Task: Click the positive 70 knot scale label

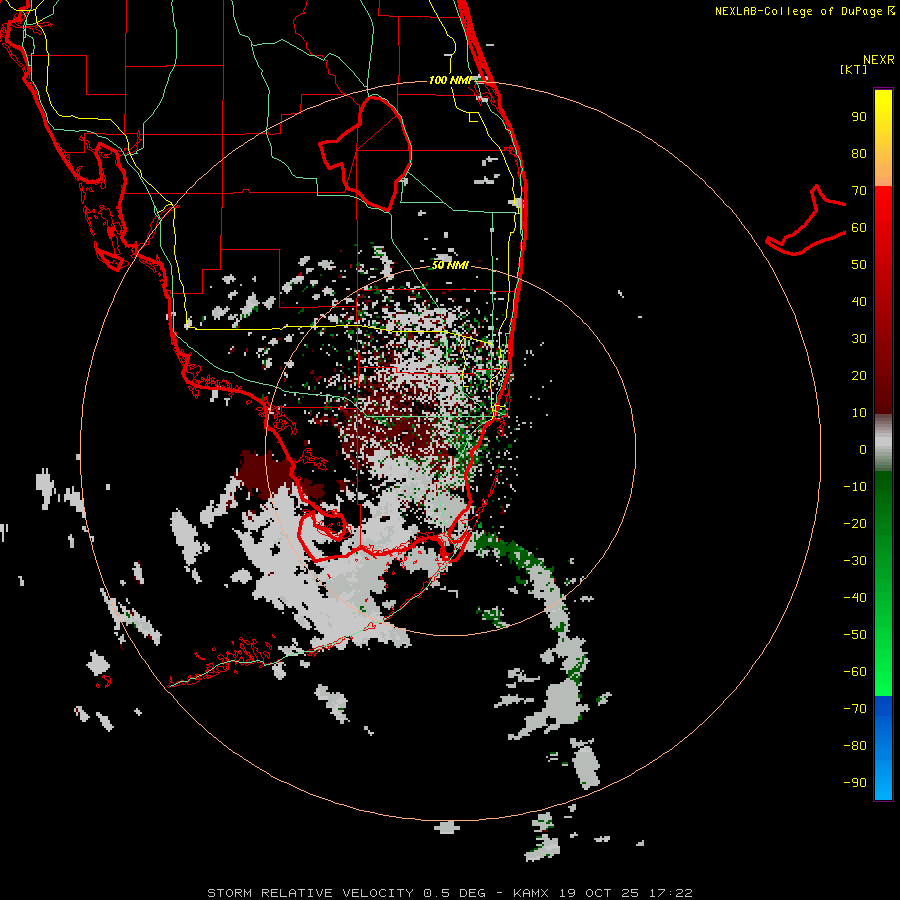Action: click(x=859, y=191)
